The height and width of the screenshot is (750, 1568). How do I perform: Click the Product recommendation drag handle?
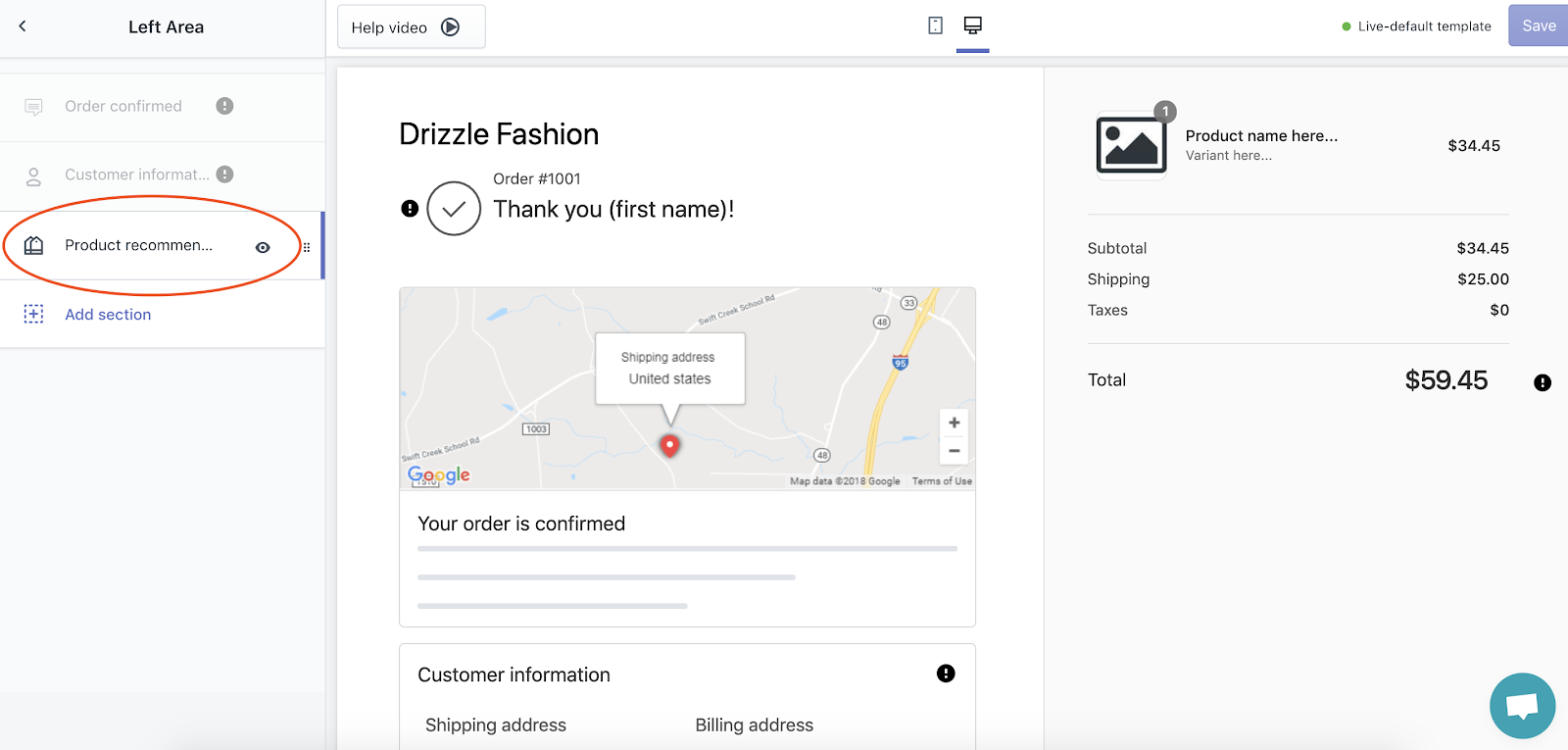coord(307,247)
